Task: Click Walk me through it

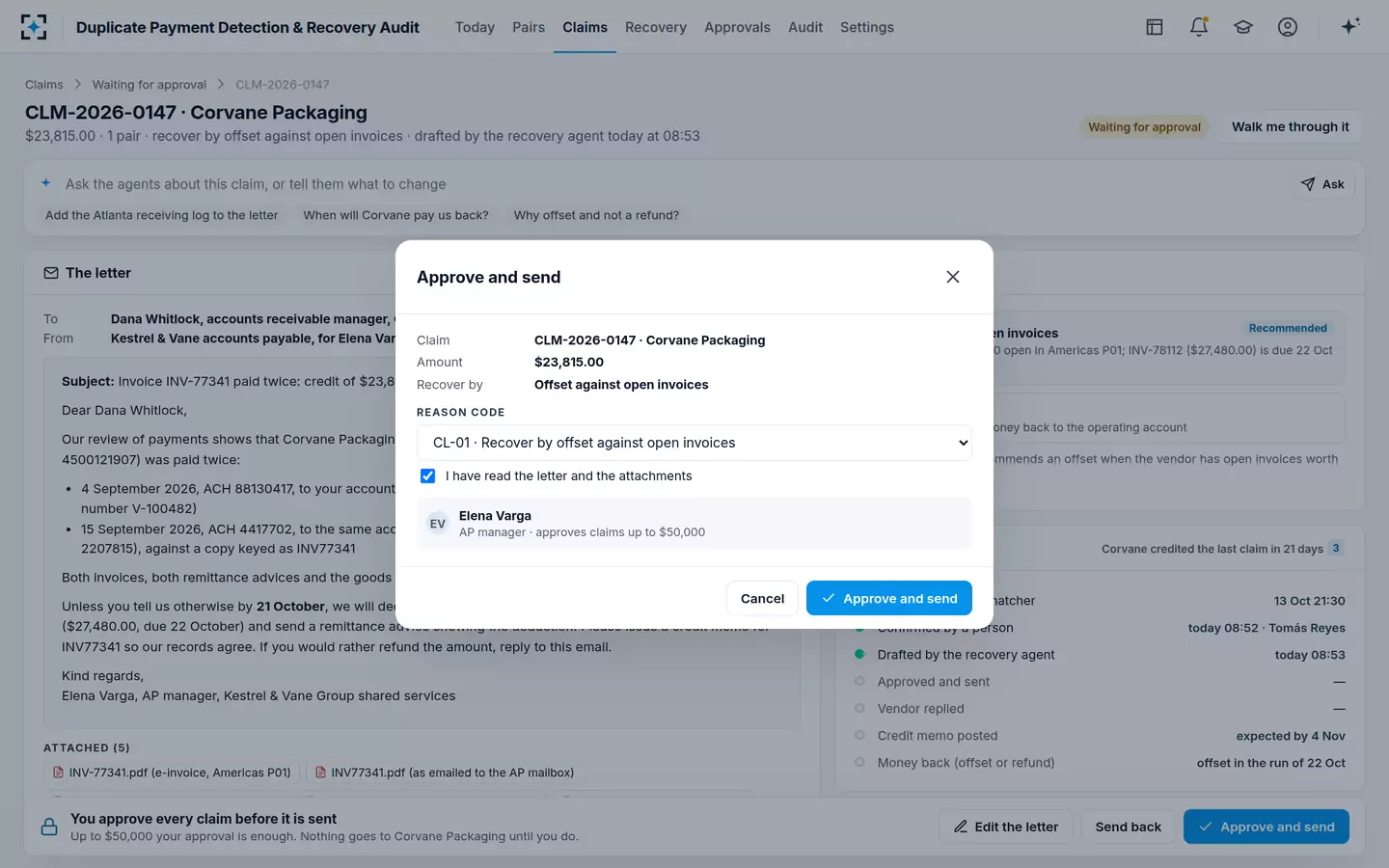Action: coord(1291,126)
